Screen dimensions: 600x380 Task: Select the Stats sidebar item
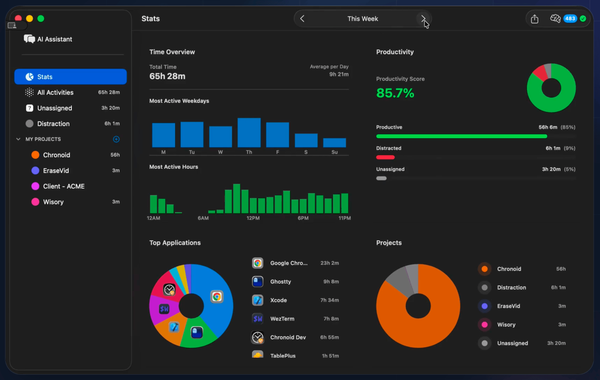click(x=70, y=77)
